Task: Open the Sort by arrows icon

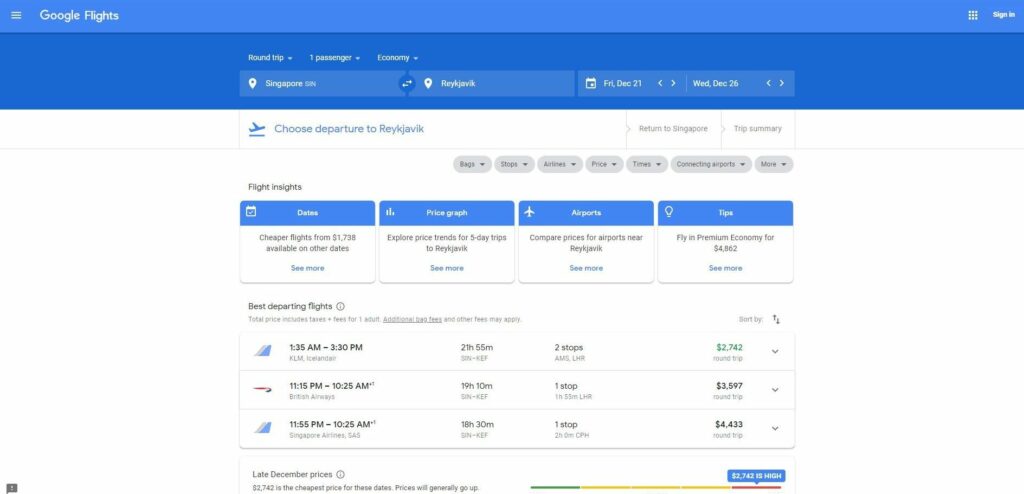Action: point(776,320)
